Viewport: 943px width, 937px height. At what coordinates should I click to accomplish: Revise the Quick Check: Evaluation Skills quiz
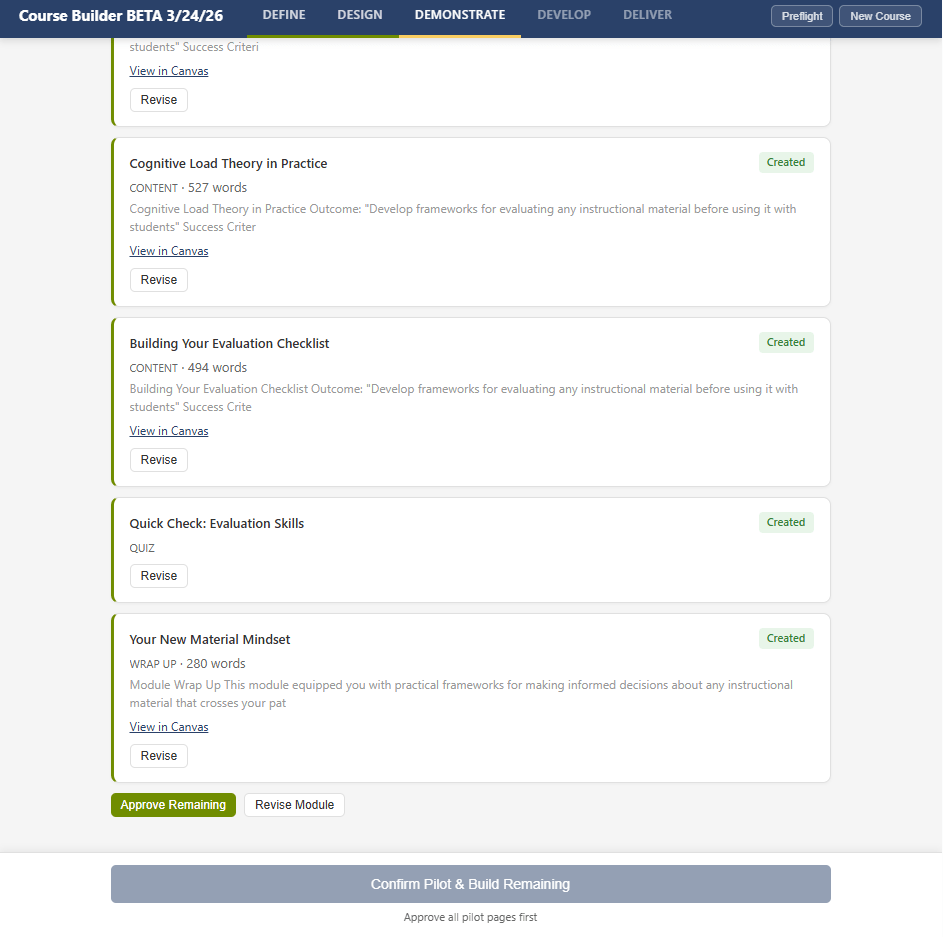click(159, 576)
